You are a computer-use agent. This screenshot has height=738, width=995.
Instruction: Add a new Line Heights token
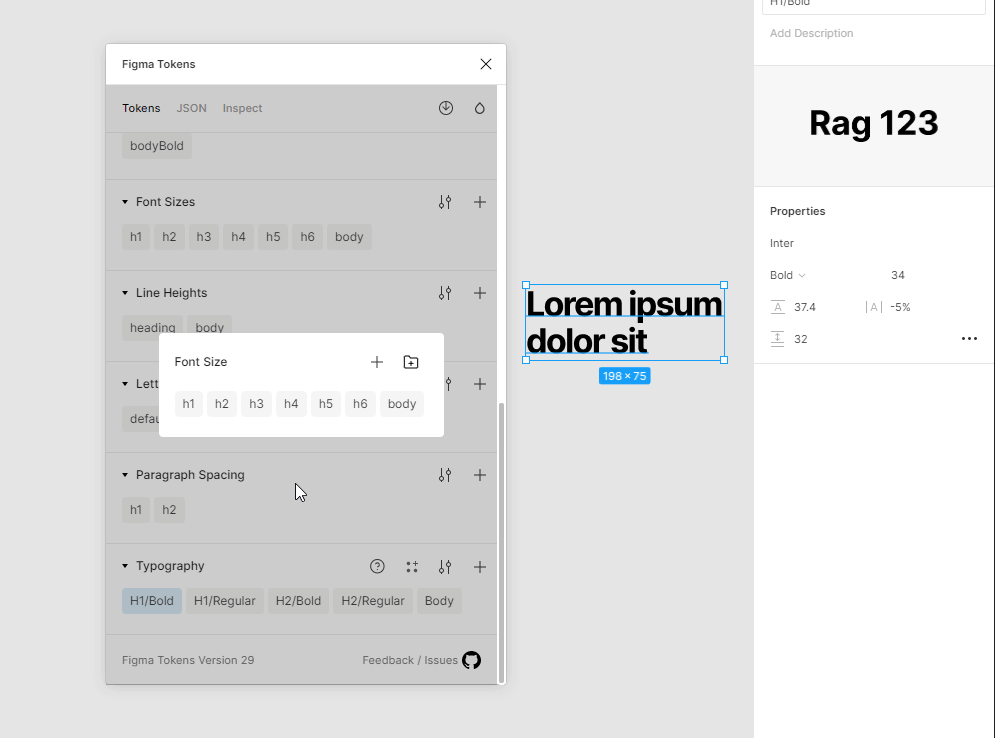(x=480, y=293)
